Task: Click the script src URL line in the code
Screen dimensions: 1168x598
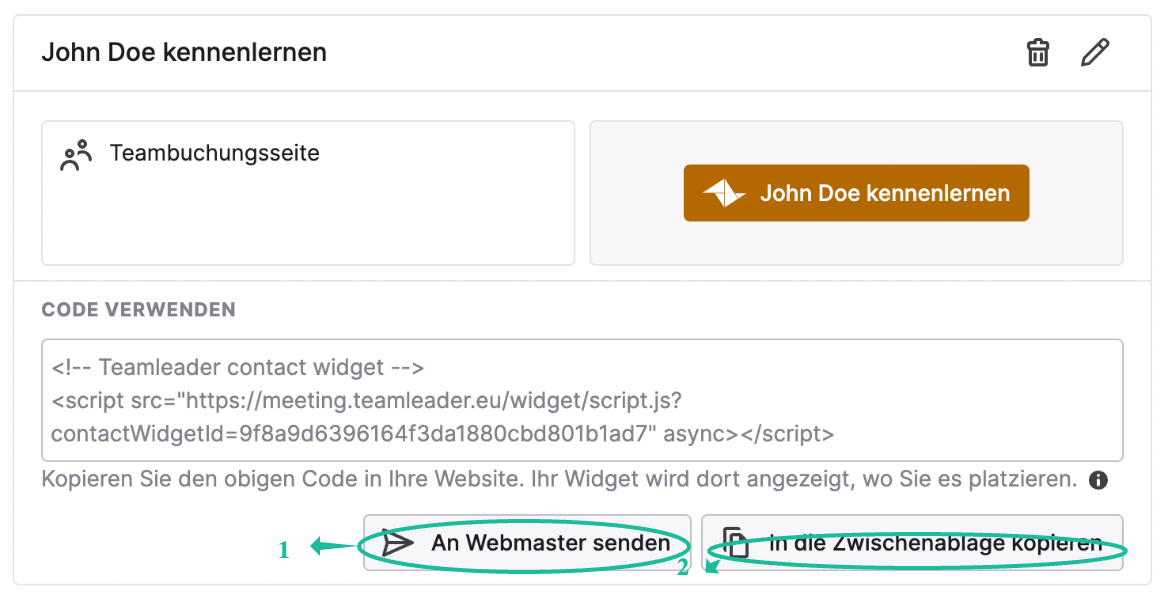Action: 366,401
